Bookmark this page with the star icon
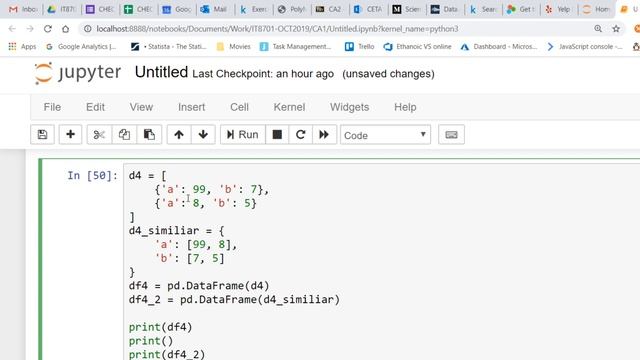The image size is (640, 360). click(616, 29)
